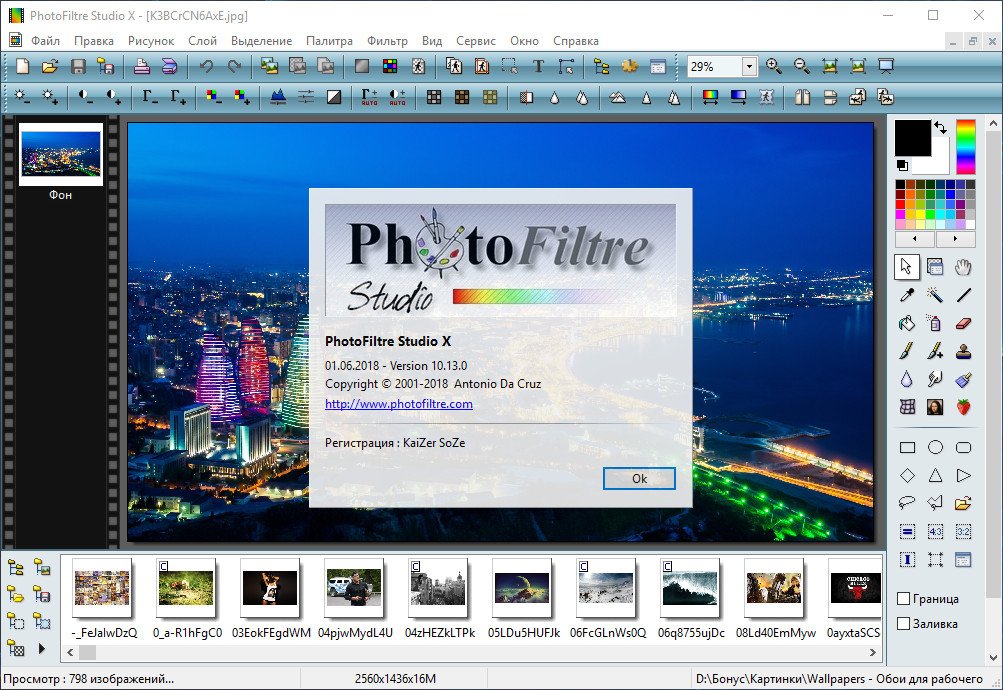This screenshot has height=690, width=1003.
Task: Switch to full screen presentation view
Action: 886,66
